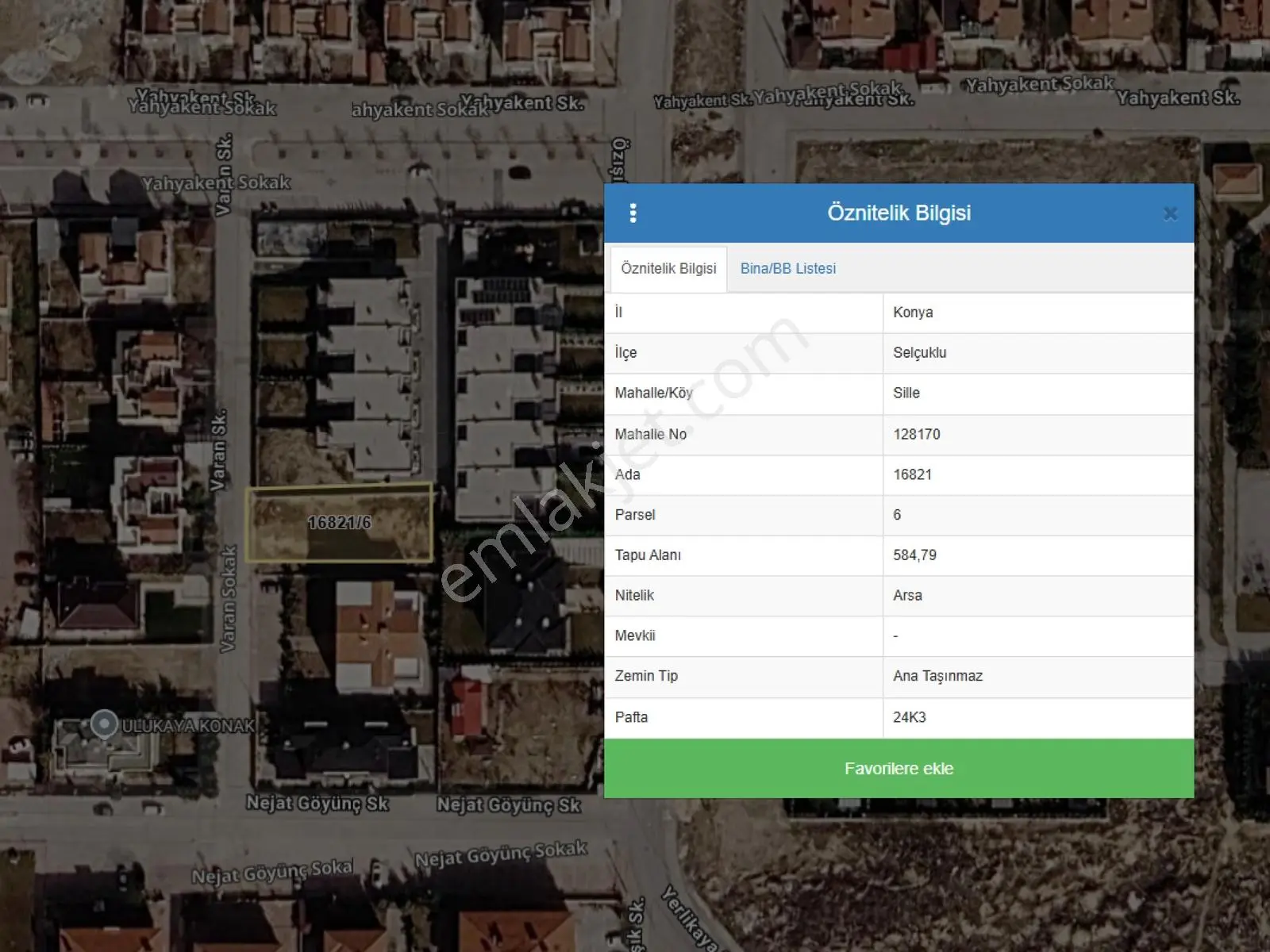
Task: Click the Parsel row value 6
Action: tap(897, 515)
